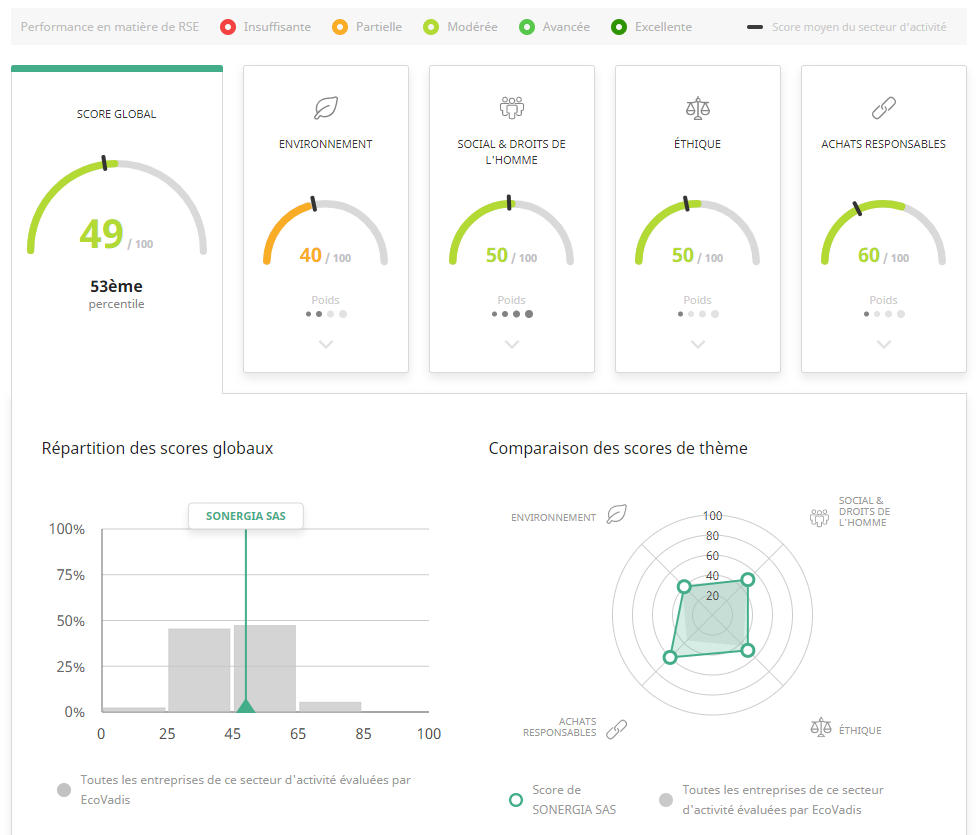
Task: Click the leaf icon beside radar Environnement label
Action: 617,515
